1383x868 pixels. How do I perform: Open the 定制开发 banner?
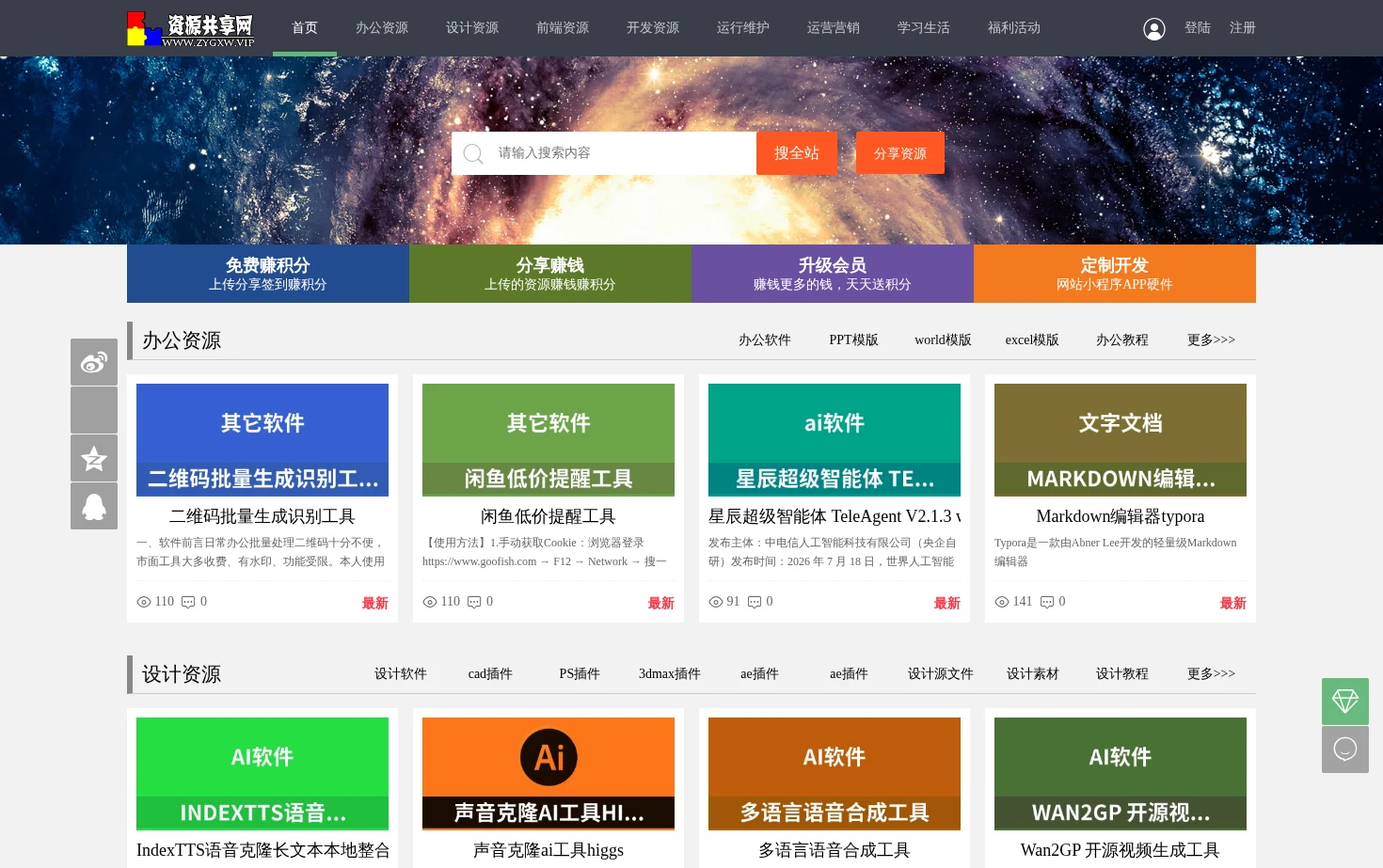tap(1115, 274)
